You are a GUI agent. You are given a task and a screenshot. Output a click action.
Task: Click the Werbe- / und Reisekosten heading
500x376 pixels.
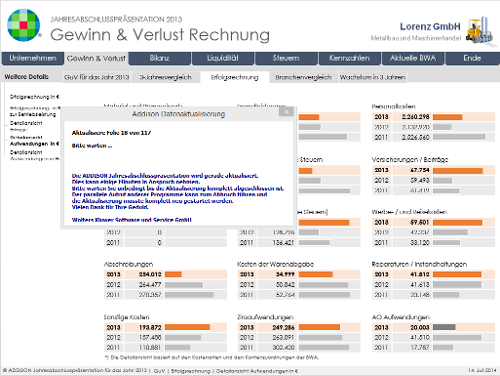pyautogui.click(x=409, y=212)
